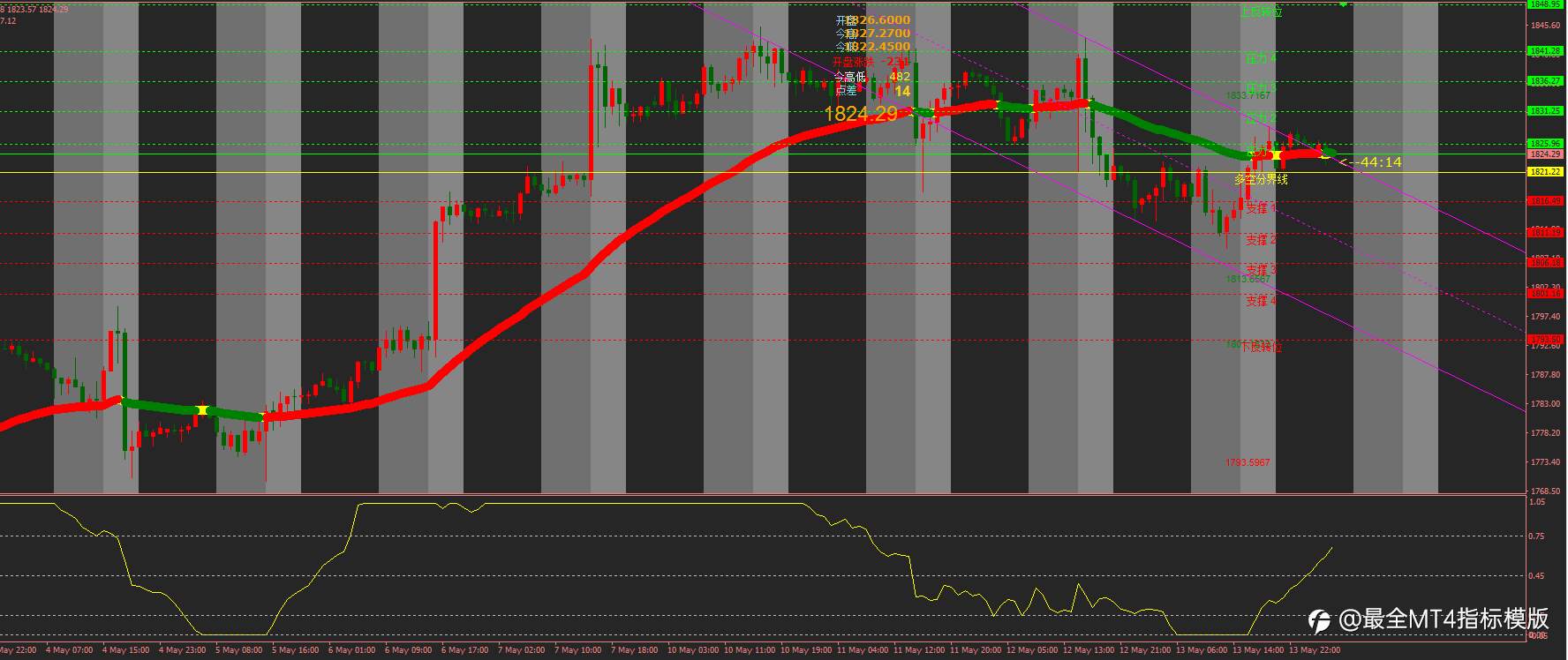The height and width of the screenshot is (660, 1568).
Task: Click the 今高低 value 482
Action: pyautogui.click(x=900, y=77)
